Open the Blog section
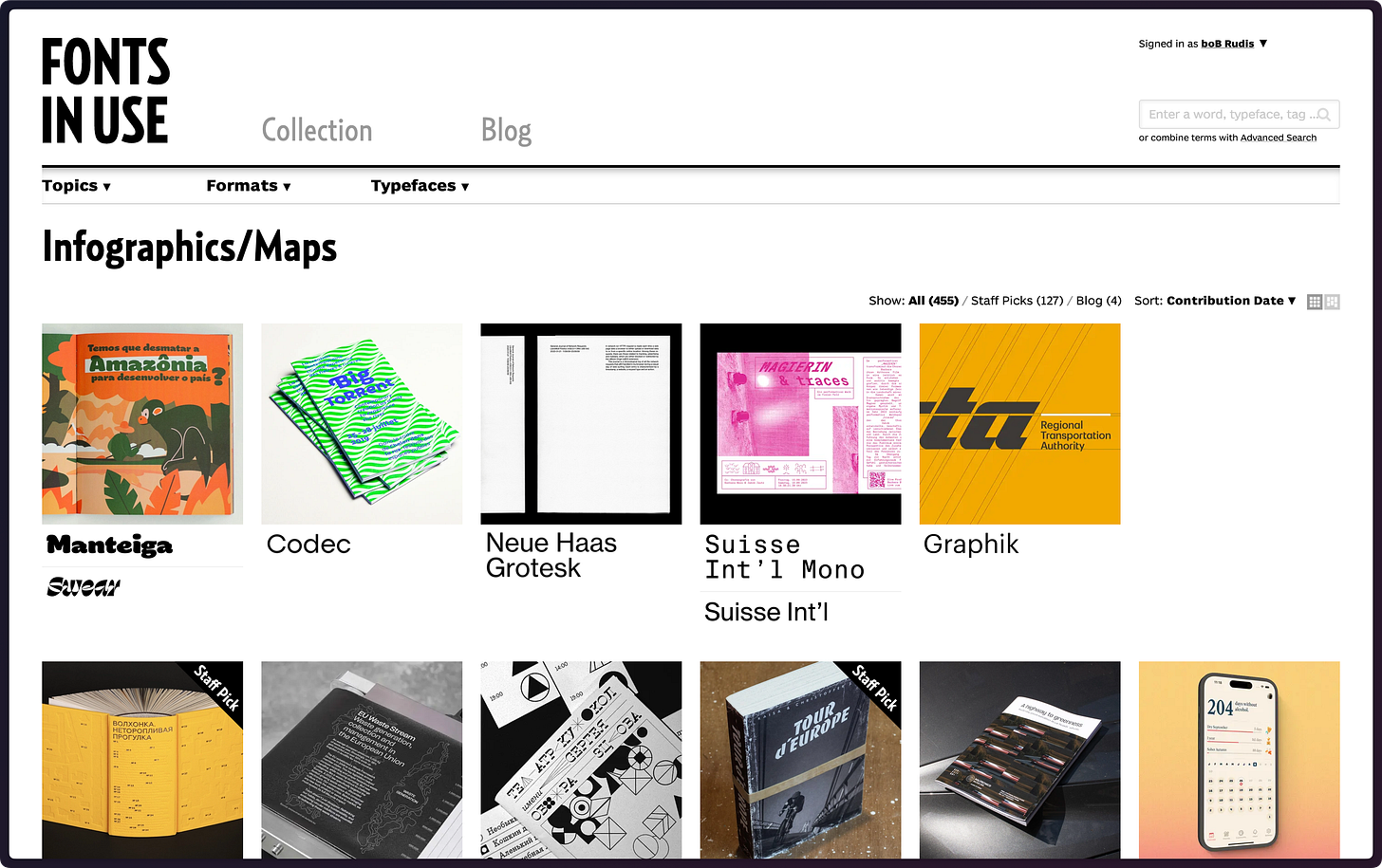The image size is (1382, 868). [x=506, y=130]
